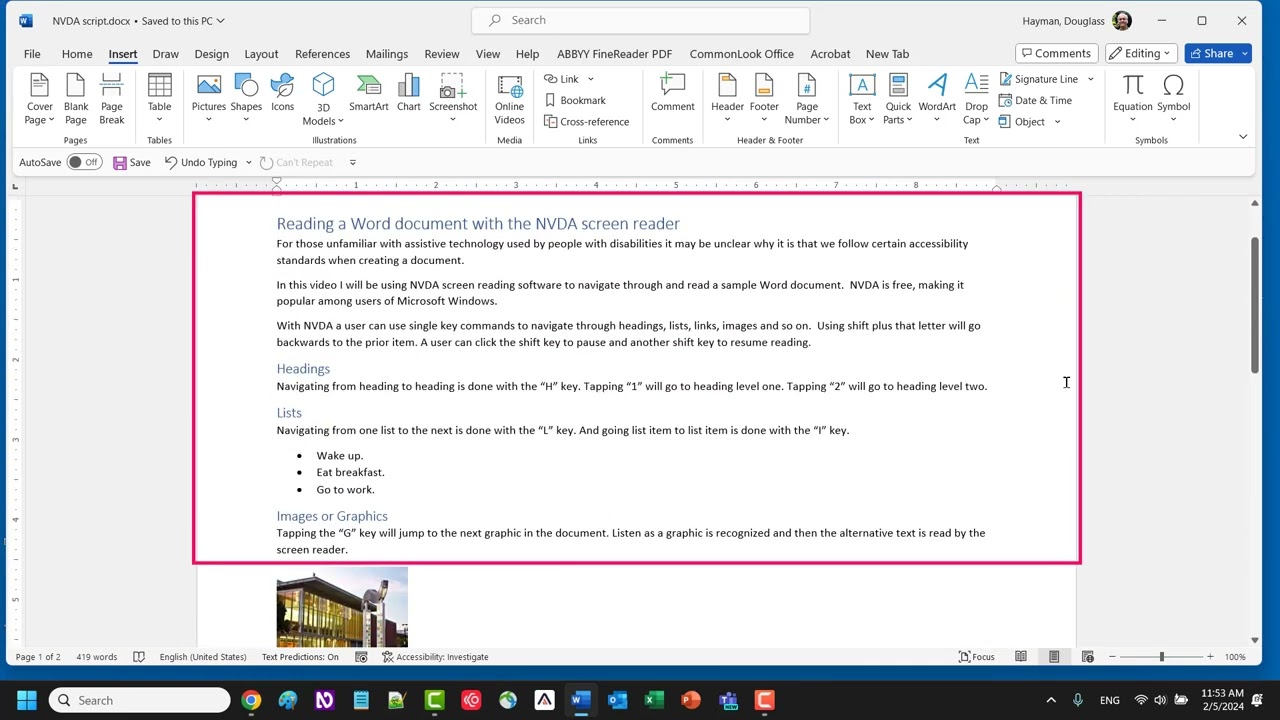Insert an Equation

[1133, 99]
